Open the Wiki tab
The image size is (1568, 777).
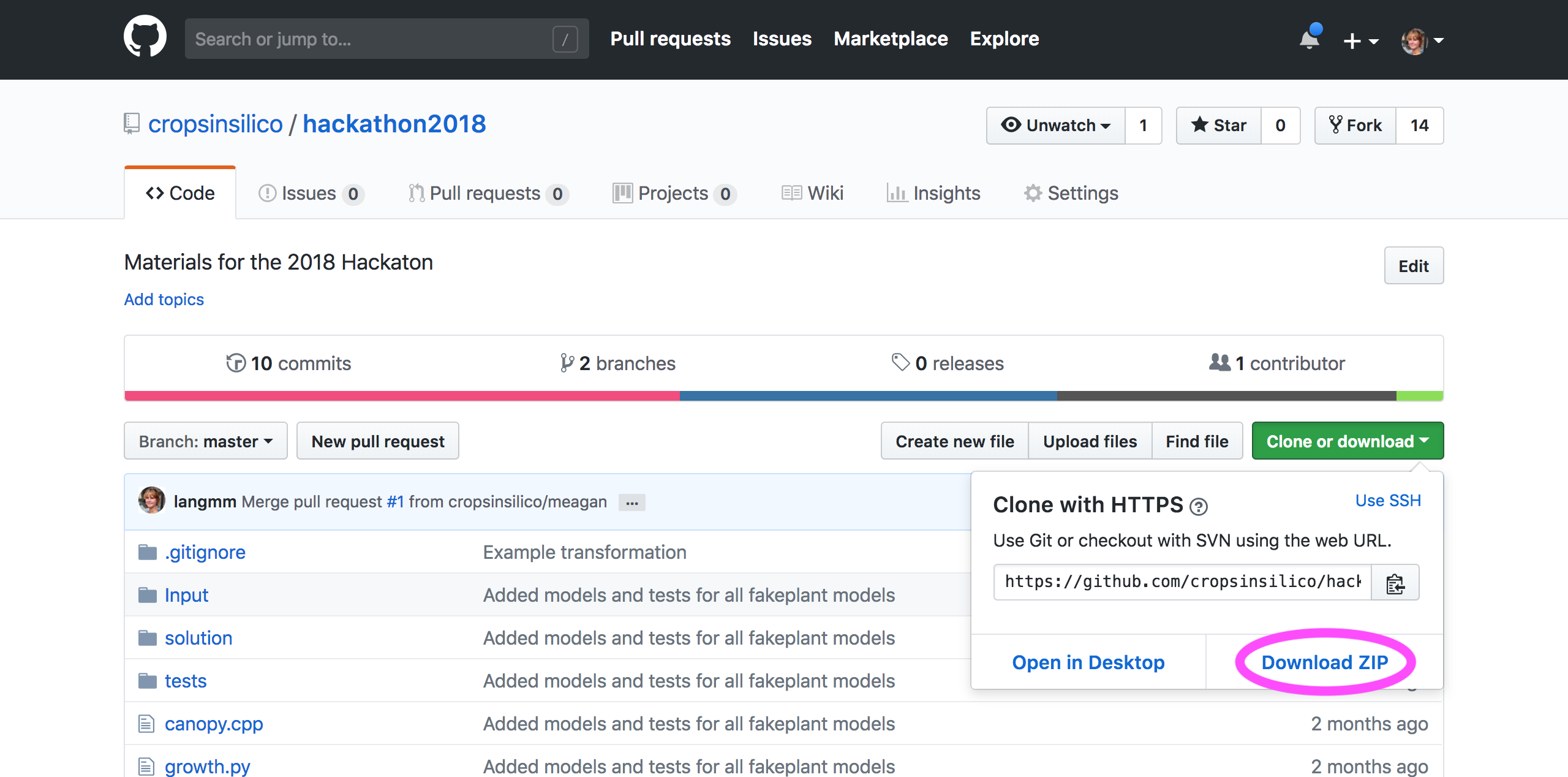pos(813,194)
